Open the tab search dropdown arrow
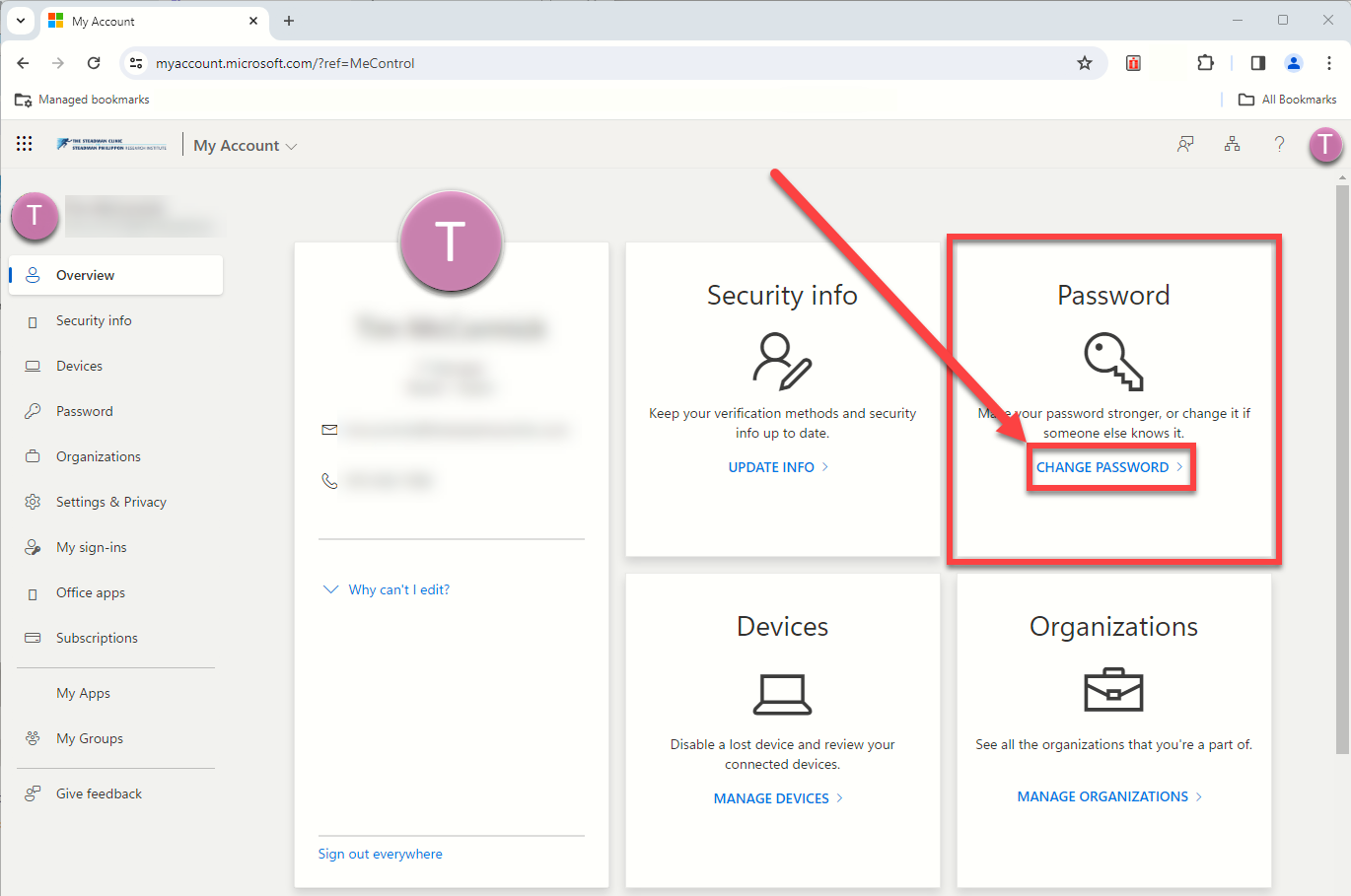 pos(21,21)
